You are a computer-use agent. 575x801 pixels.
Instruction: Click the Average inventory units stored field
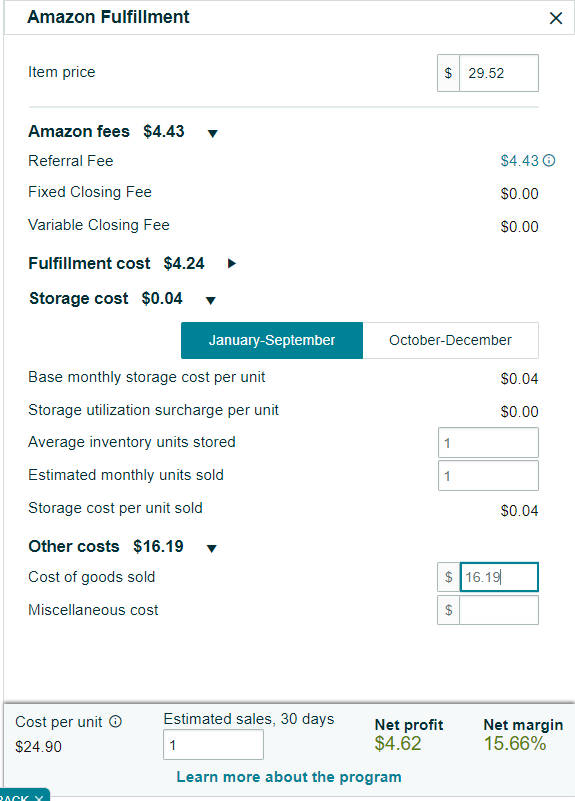(x=488, y=442)
